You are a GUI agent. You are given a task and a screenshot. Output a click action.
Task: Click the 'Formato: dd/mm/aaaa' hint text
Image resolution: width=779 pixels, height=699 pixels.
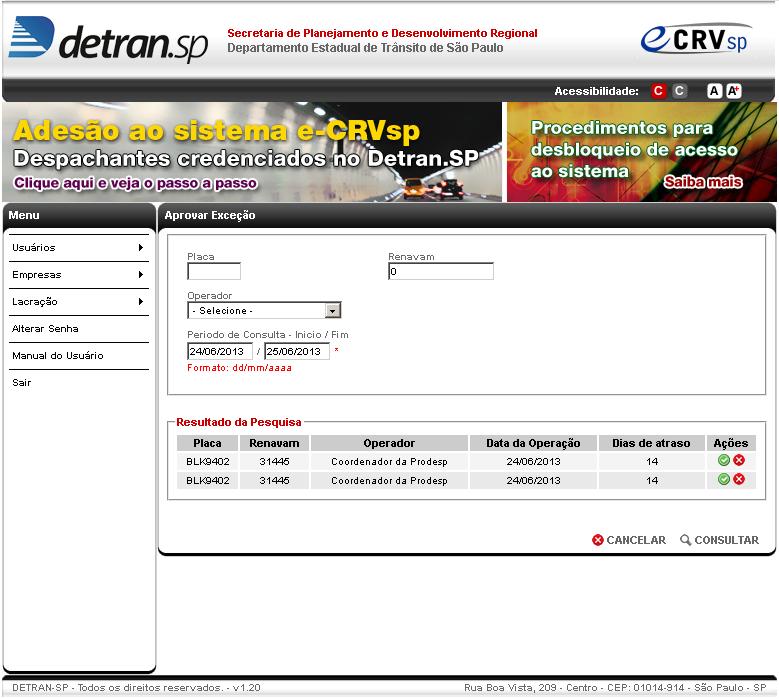click(239, 368)
